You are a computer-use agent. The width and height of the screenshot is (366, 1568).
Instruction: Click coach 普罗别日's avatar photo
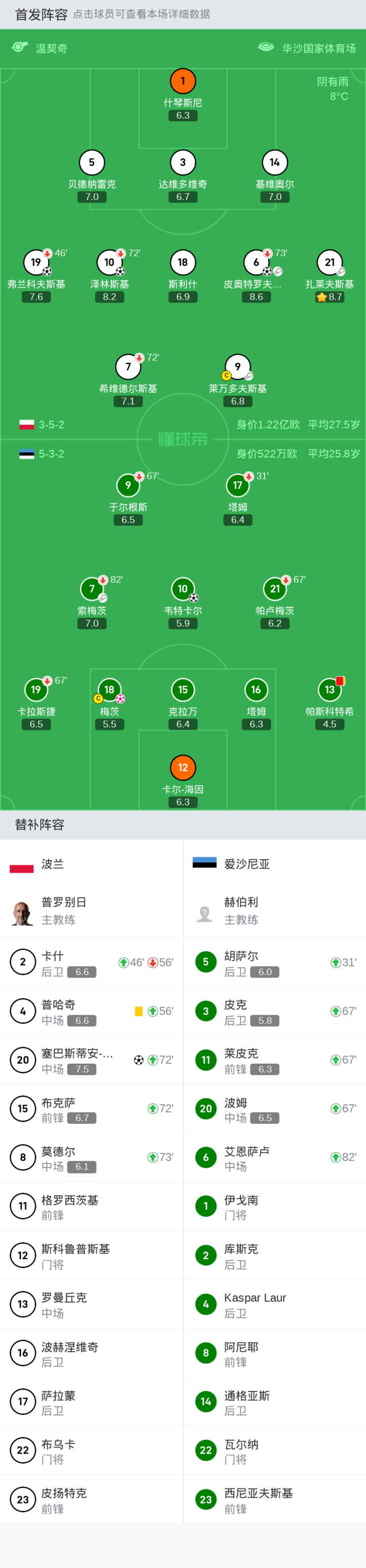click(22, 913)
